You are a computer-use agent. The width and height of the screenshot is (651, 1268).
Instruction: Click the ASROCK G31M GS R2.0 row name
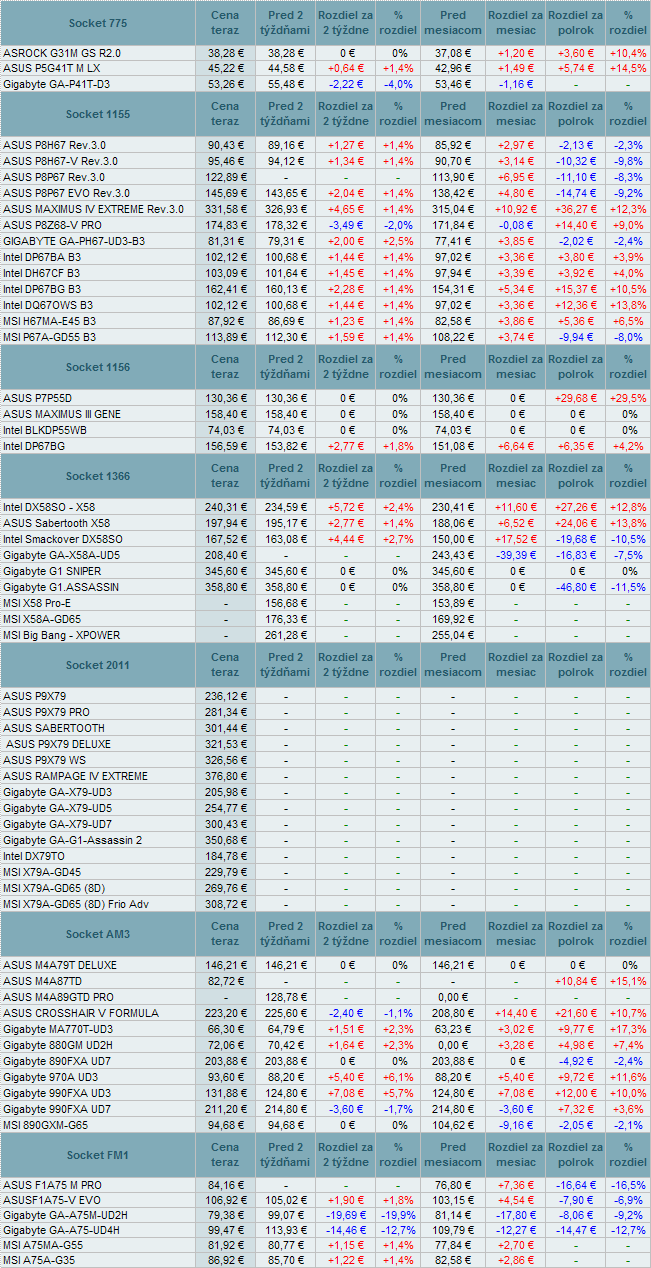[x=62, y=52]
